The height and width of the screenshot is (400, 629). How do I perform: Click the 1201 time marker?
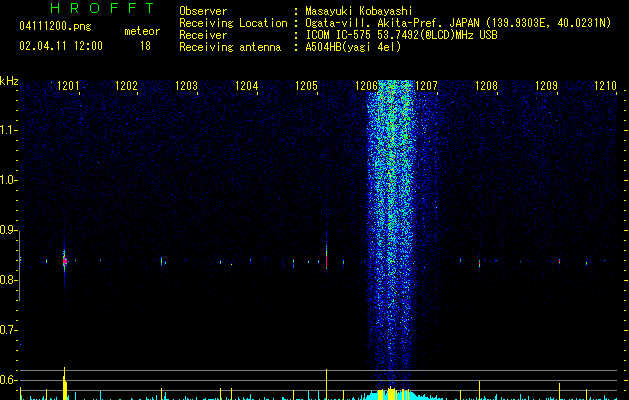(x=68, y=85)
